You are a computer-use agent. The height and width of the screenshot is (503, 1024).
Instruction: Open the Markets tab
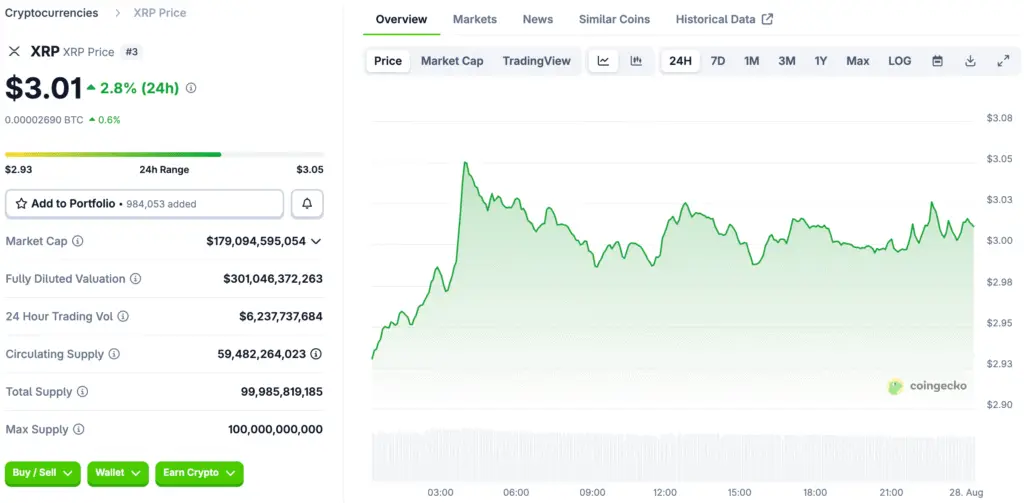(x=475, y=19)
